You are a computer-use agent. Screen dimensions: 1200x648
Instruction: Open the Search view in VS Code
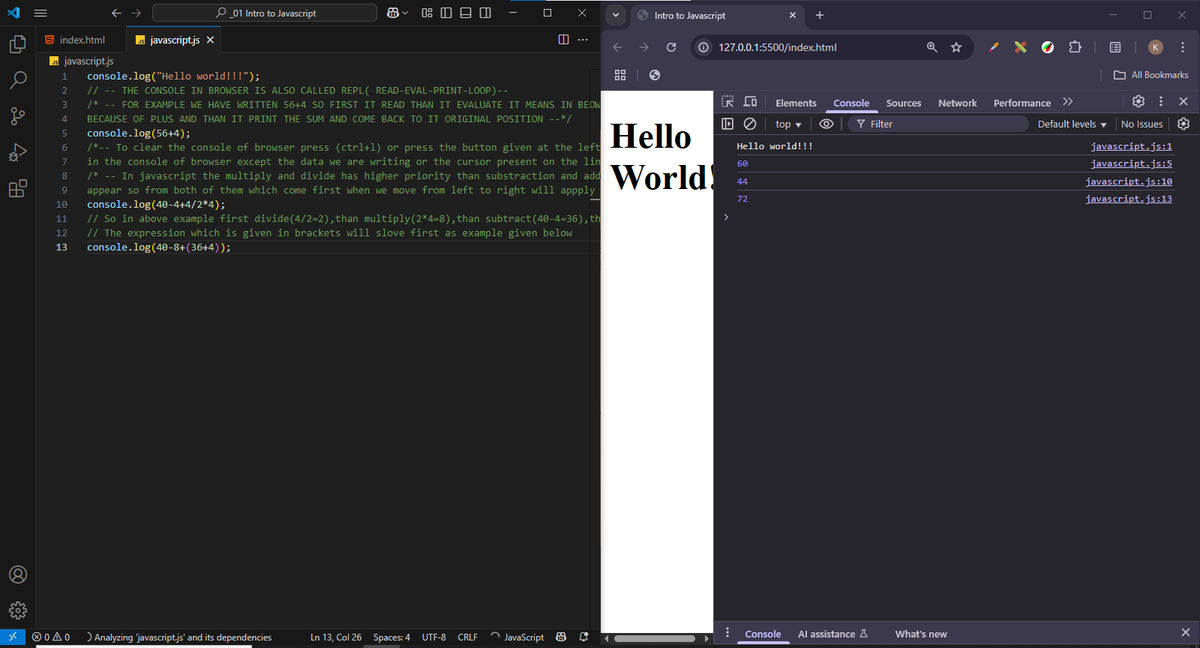[x=17, y=79]
